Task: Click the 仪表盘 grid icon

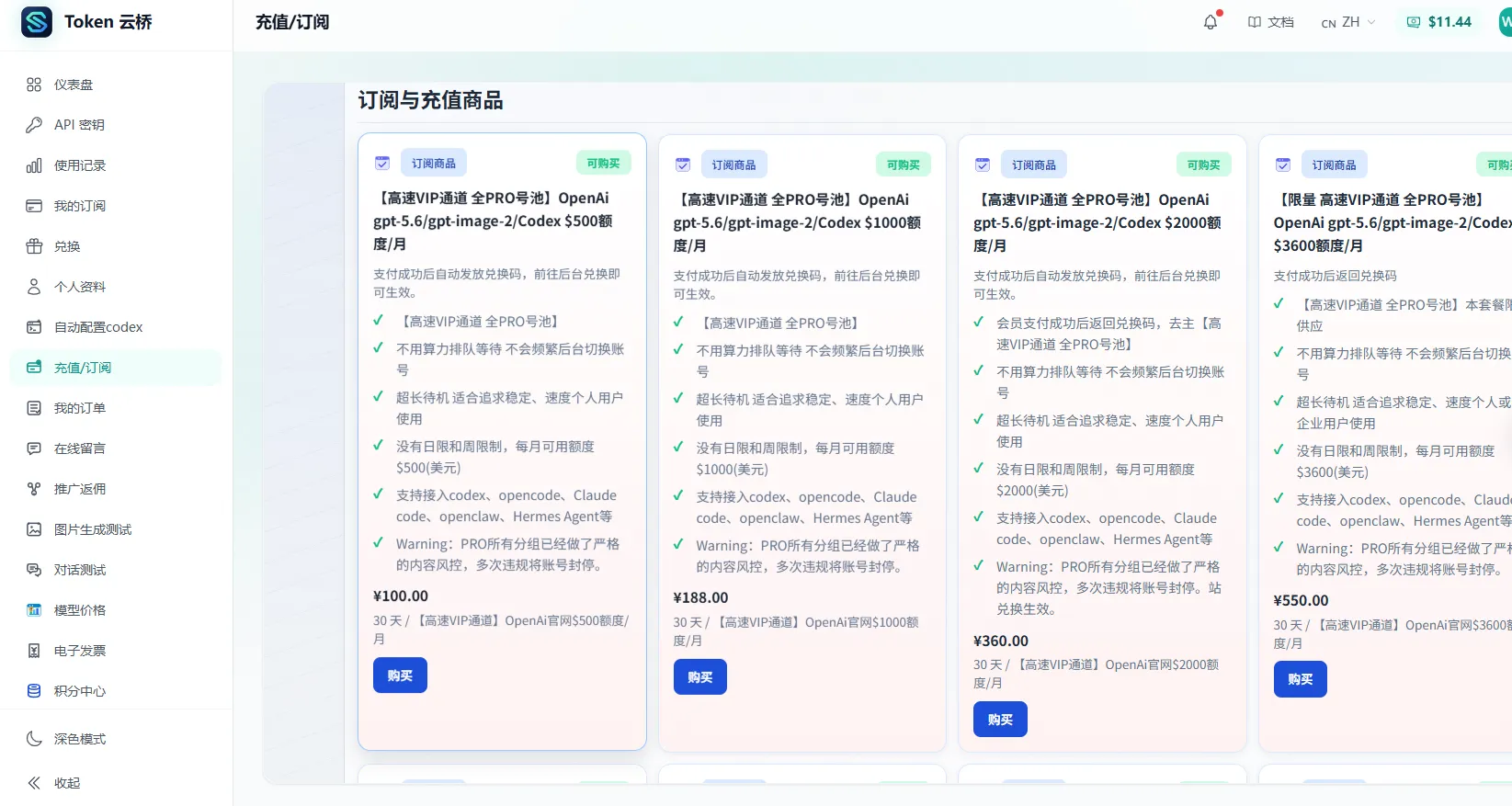Action: (34, 85)
